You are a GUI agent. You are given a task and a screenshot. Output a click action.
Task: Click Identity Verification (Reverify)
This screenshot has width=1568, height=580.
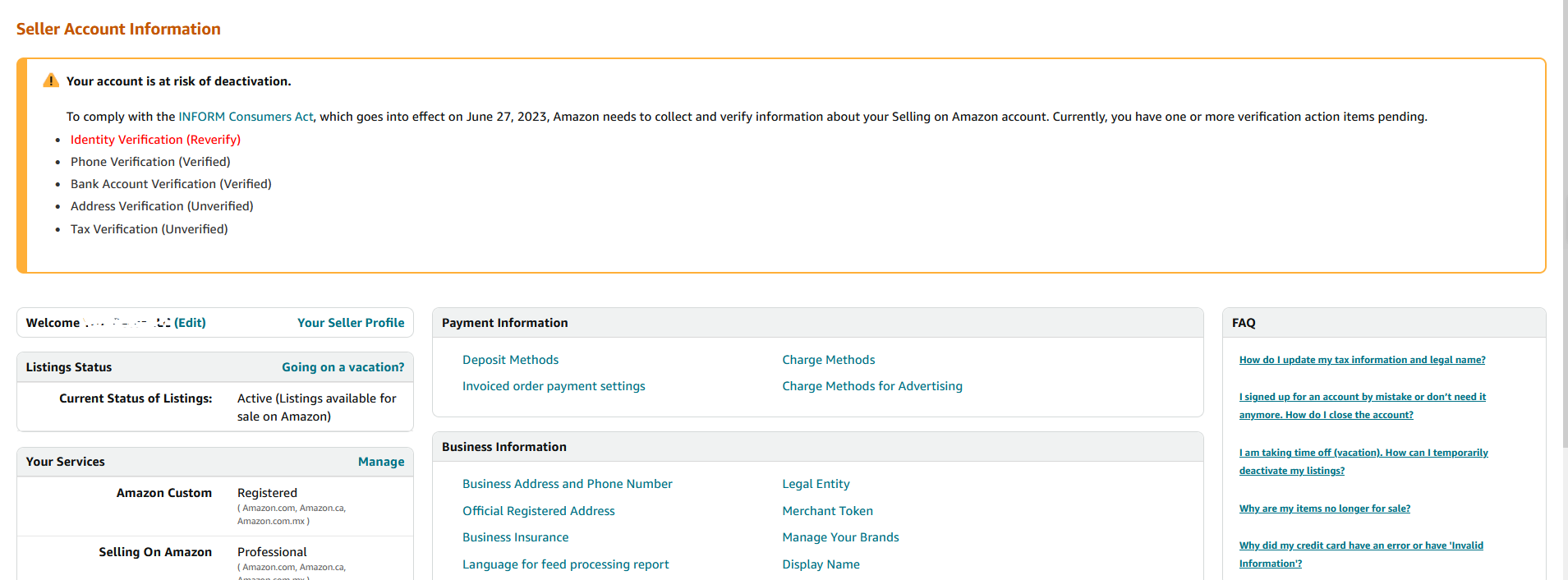pyautogui.click(x=155, y=140)
